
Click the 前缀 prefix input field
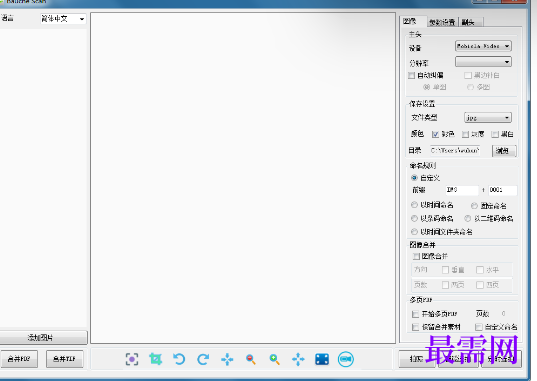(x=462, y=190)
